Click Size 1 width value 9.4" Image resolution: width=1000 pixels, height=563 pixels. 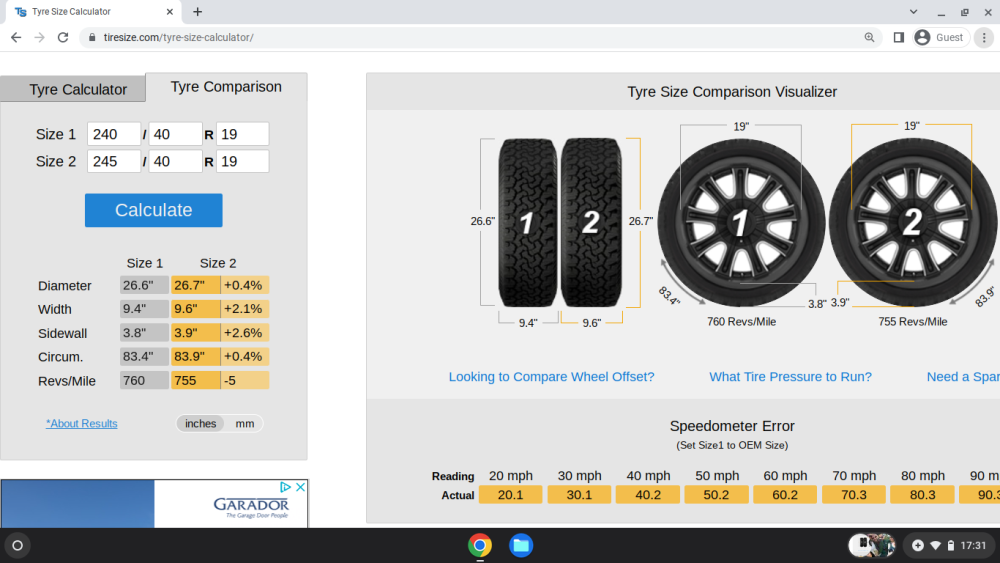144,309
